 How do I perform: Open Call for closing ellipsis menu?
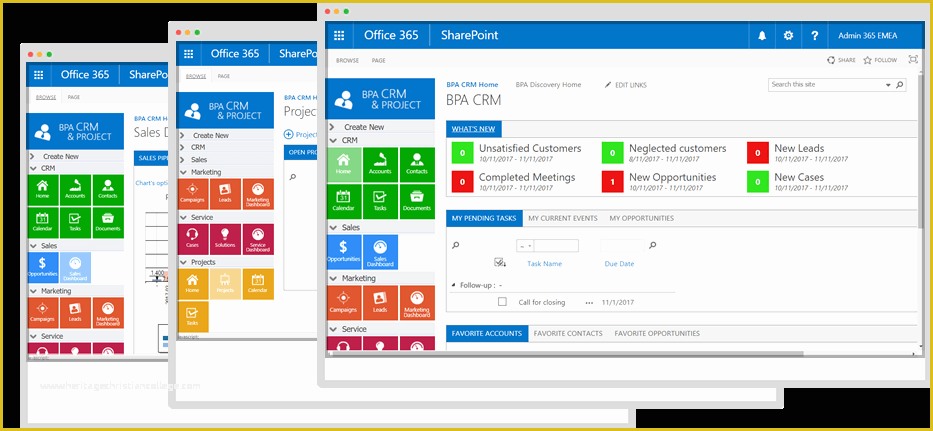tap(589, 302)
